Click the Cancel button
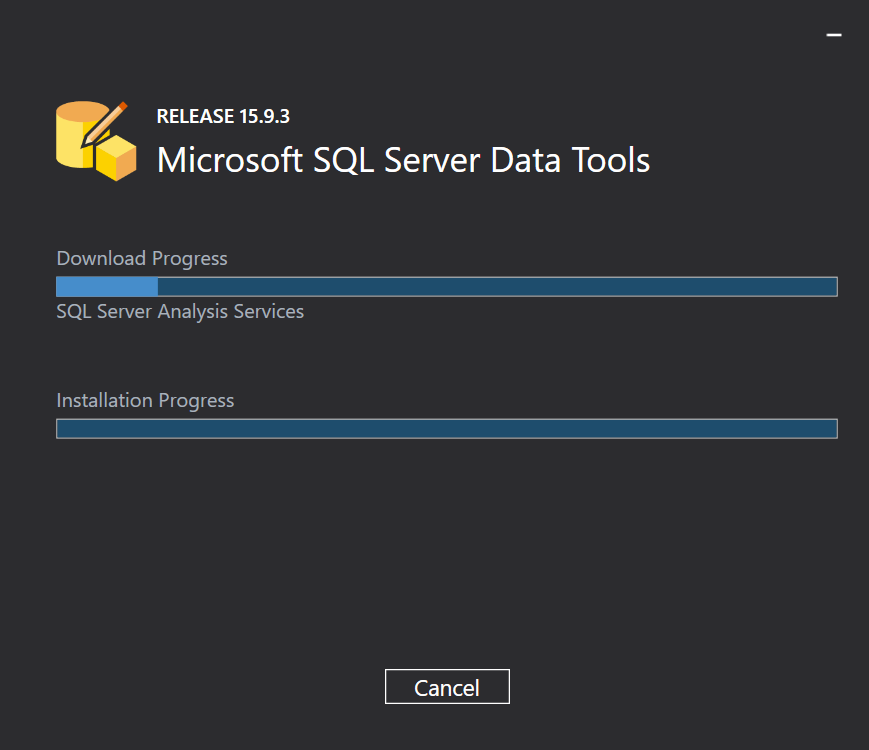 pos(447,687)
